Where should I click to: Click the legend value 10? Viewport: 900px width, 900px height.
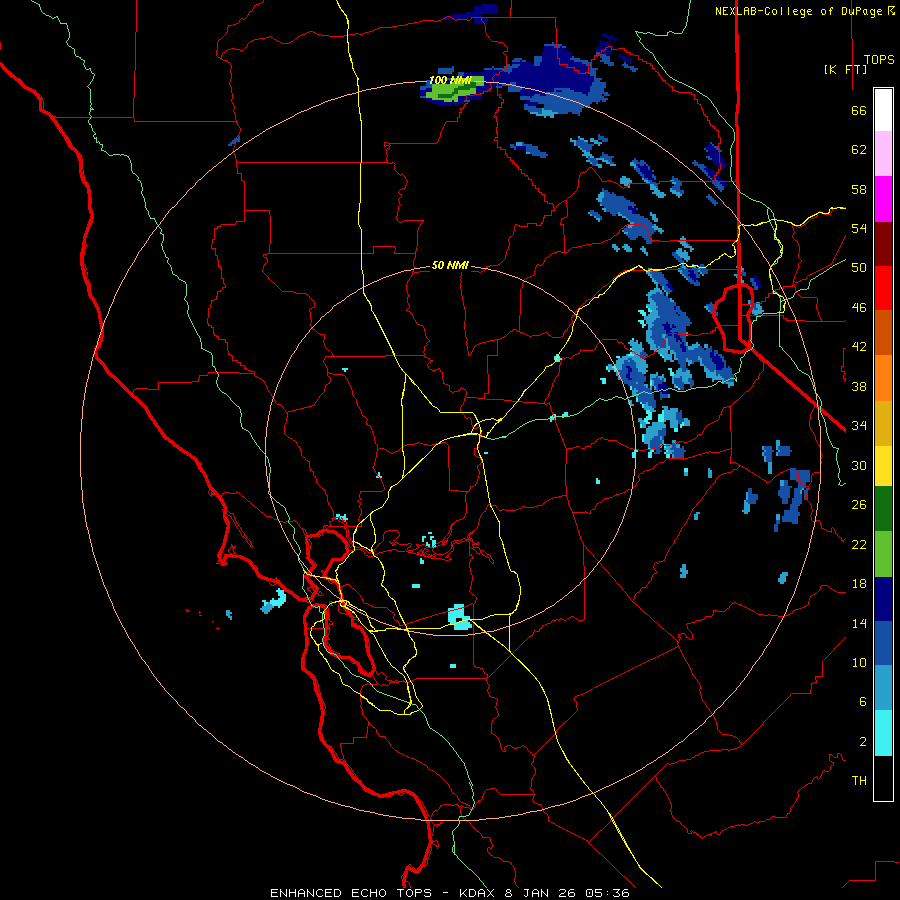point(859,662)
